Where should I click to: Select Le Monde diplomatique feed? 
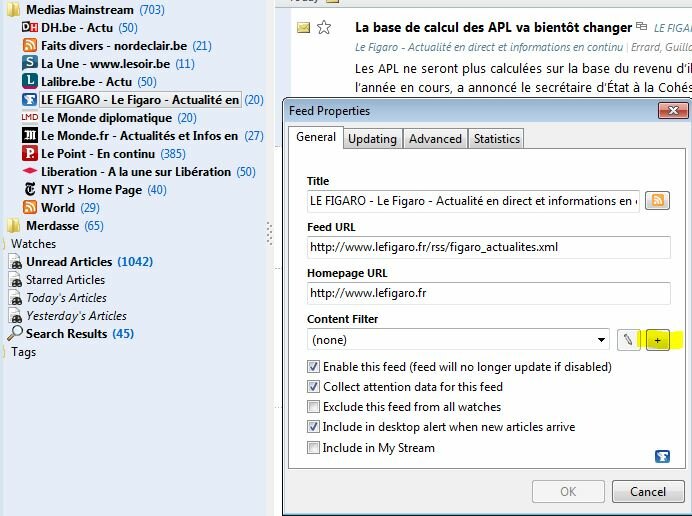(x=106, y=118)
